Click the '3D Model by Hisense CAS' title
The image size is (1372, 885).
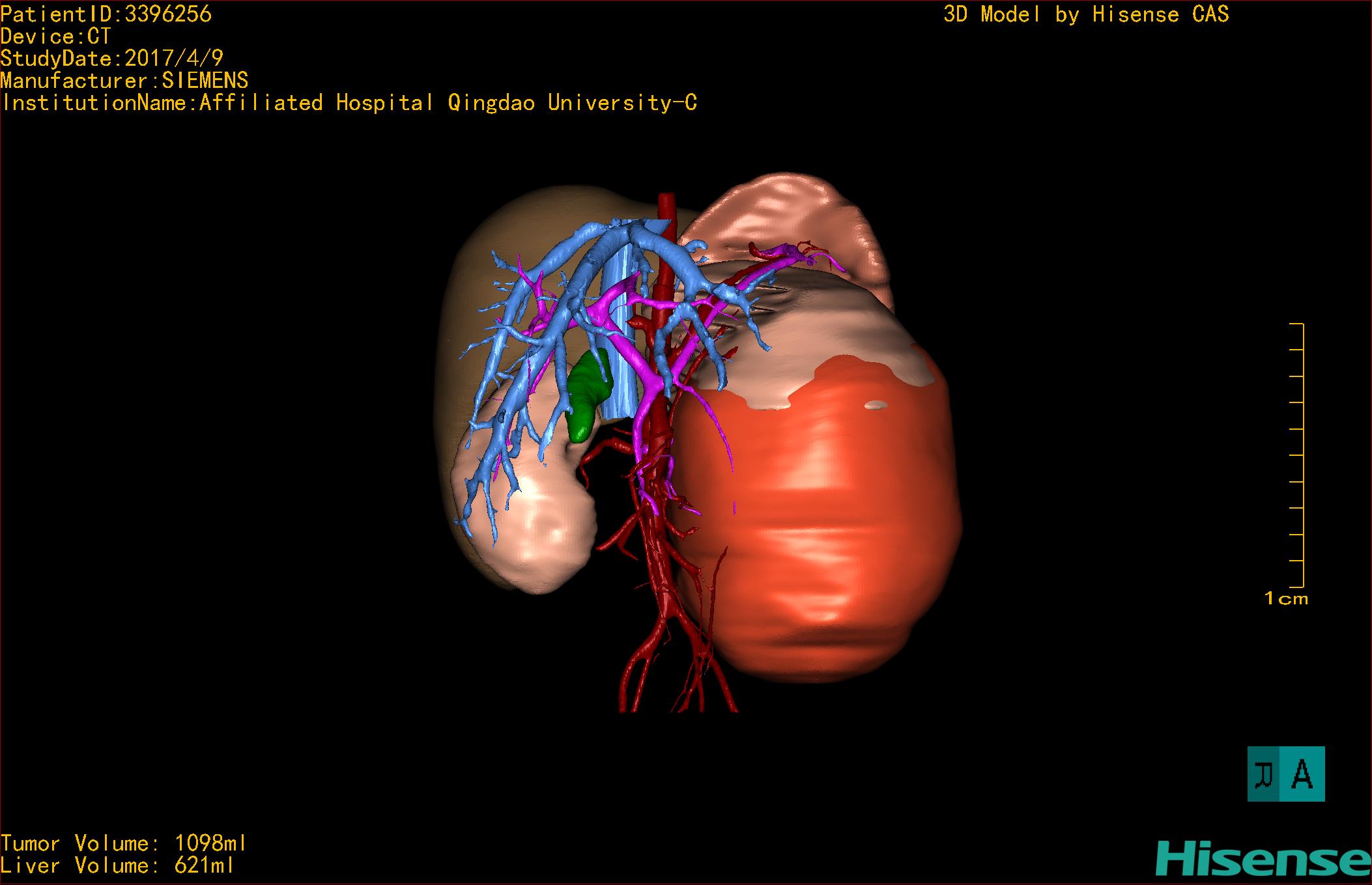1086,14
